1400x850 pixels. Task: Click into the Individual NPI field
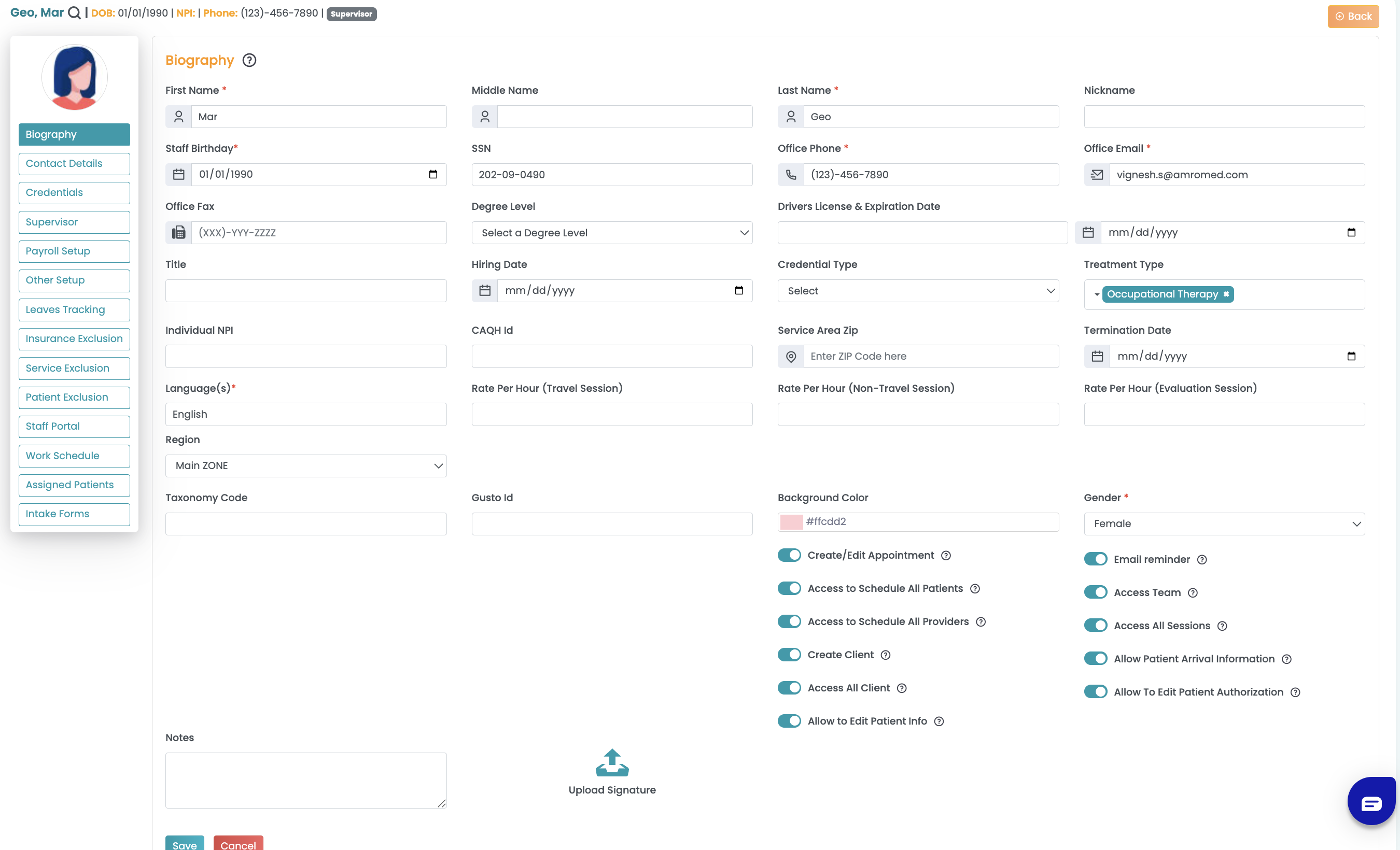pos(306,357)
